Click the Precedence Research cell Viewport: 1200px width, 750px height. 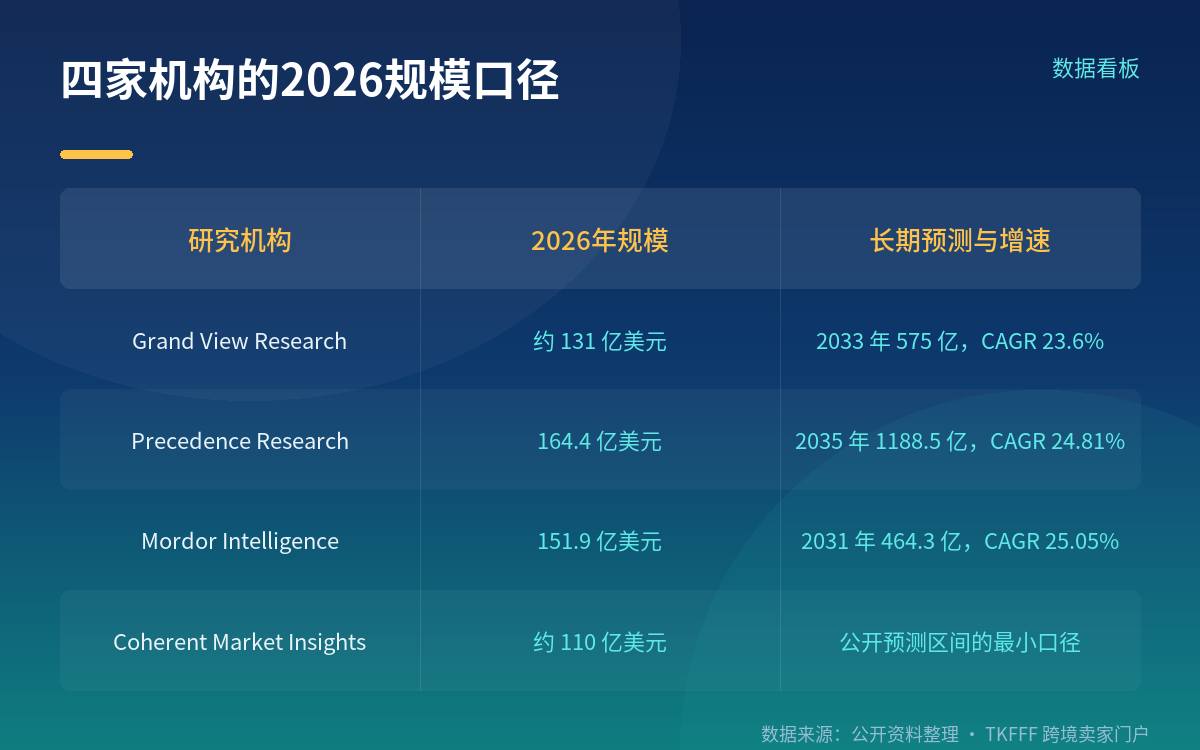[x=240, y=441]
